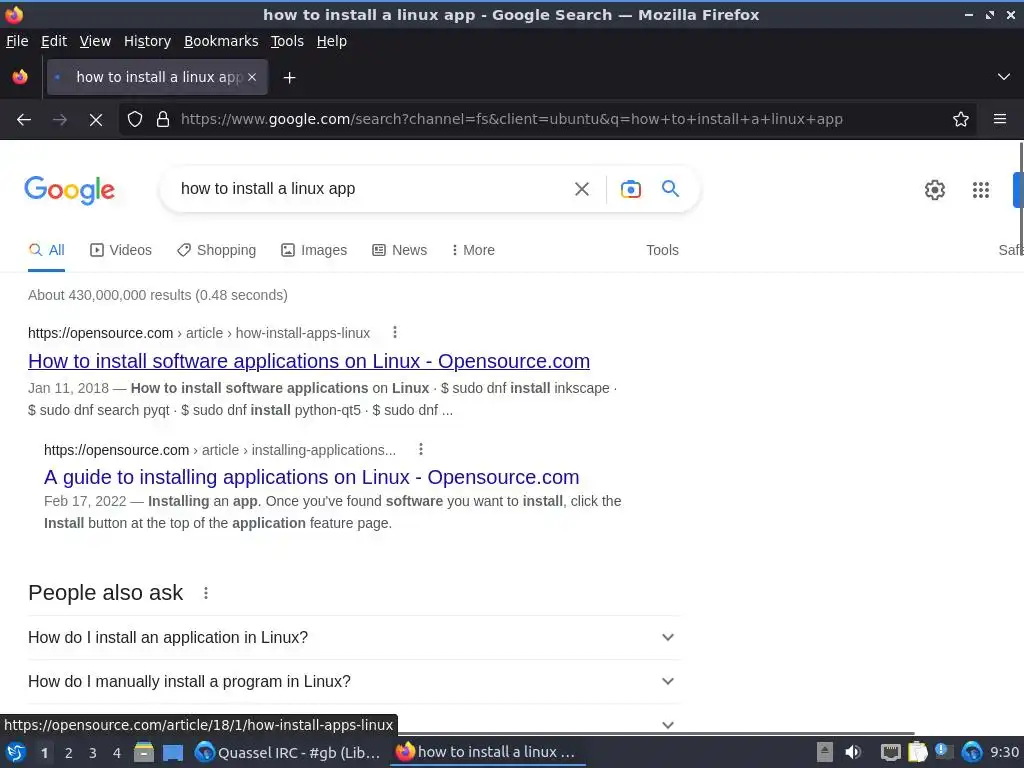Click the tracking protection shield icon
The width and height of the screenshot is (1024, 768).
point(135,120)
